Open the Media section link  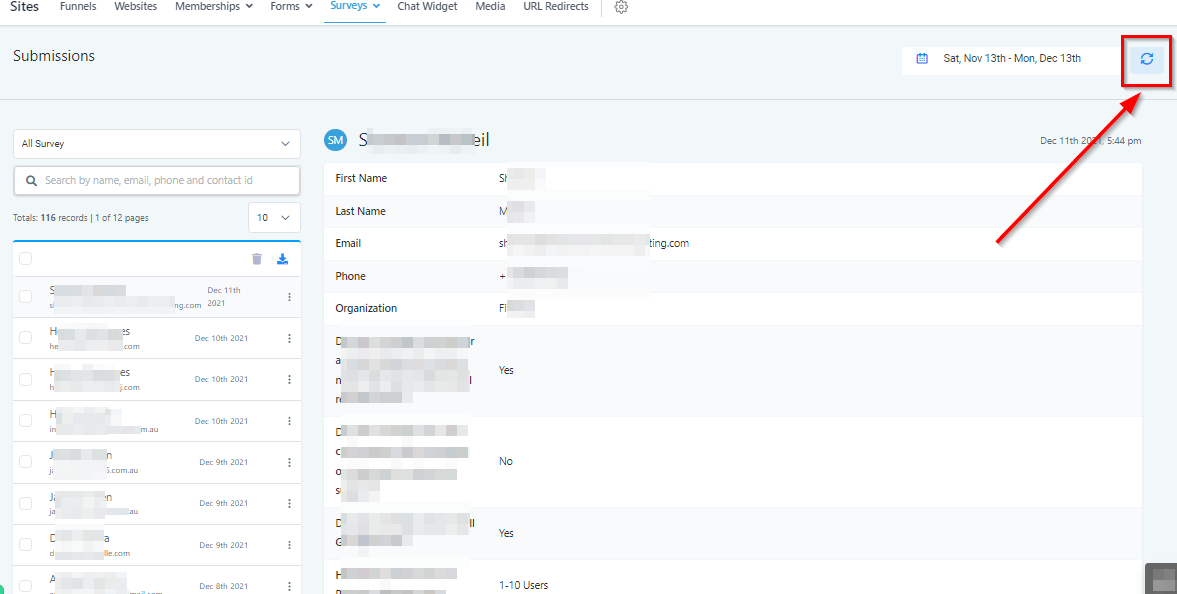(x=490, y=7)
